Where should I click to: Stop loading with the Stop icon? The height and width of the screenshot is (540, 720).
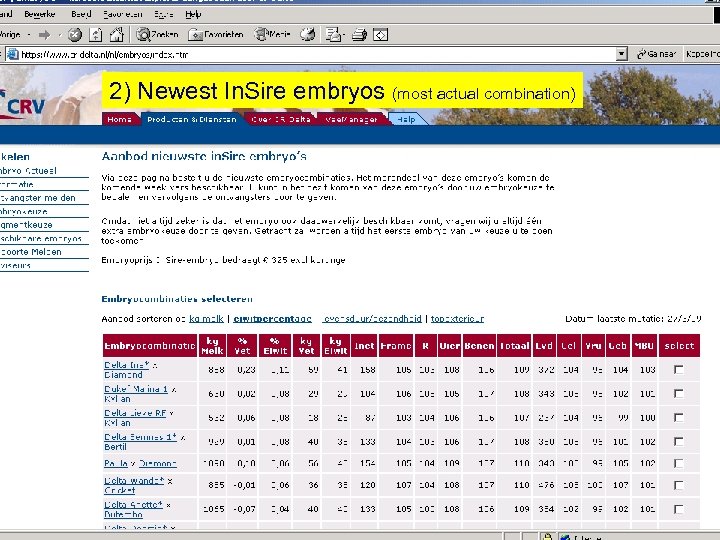pyautogui.click(x=75, y=35)
